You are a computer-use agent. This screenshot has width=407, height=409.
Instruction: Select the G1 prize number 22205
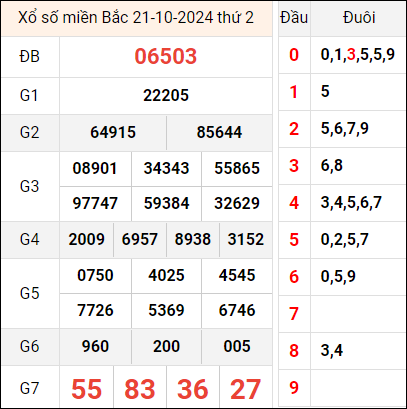166,96
